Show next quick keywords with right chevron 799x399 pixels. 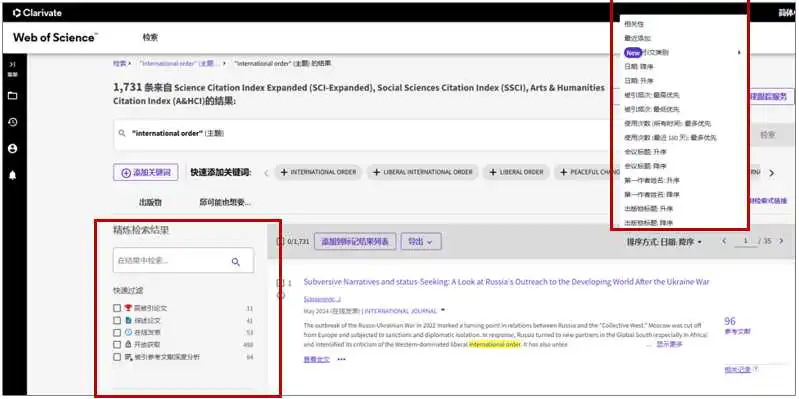771,173
